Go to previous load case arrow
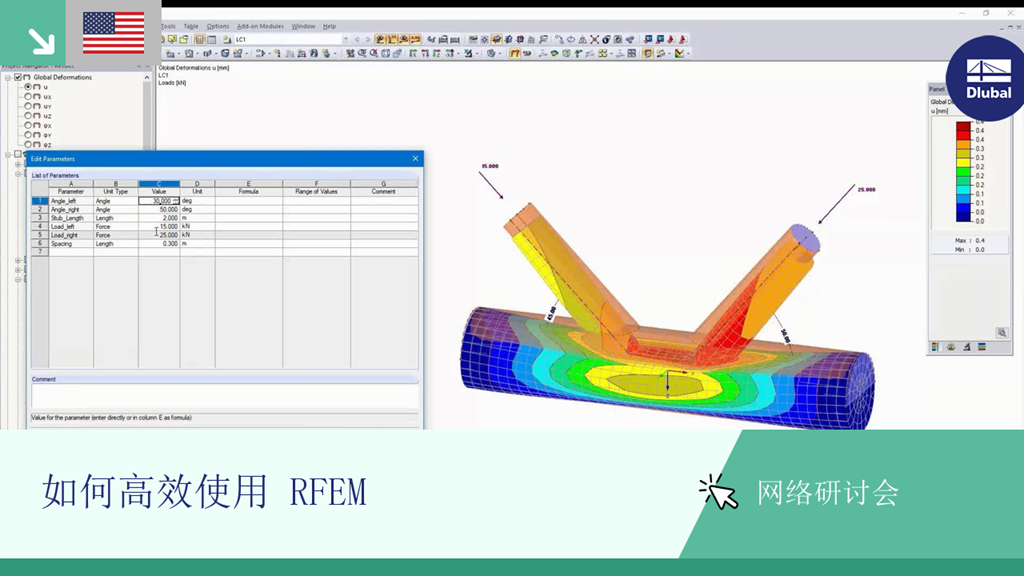This screenshot has height=576, width=1024. (x=357, y=39)
